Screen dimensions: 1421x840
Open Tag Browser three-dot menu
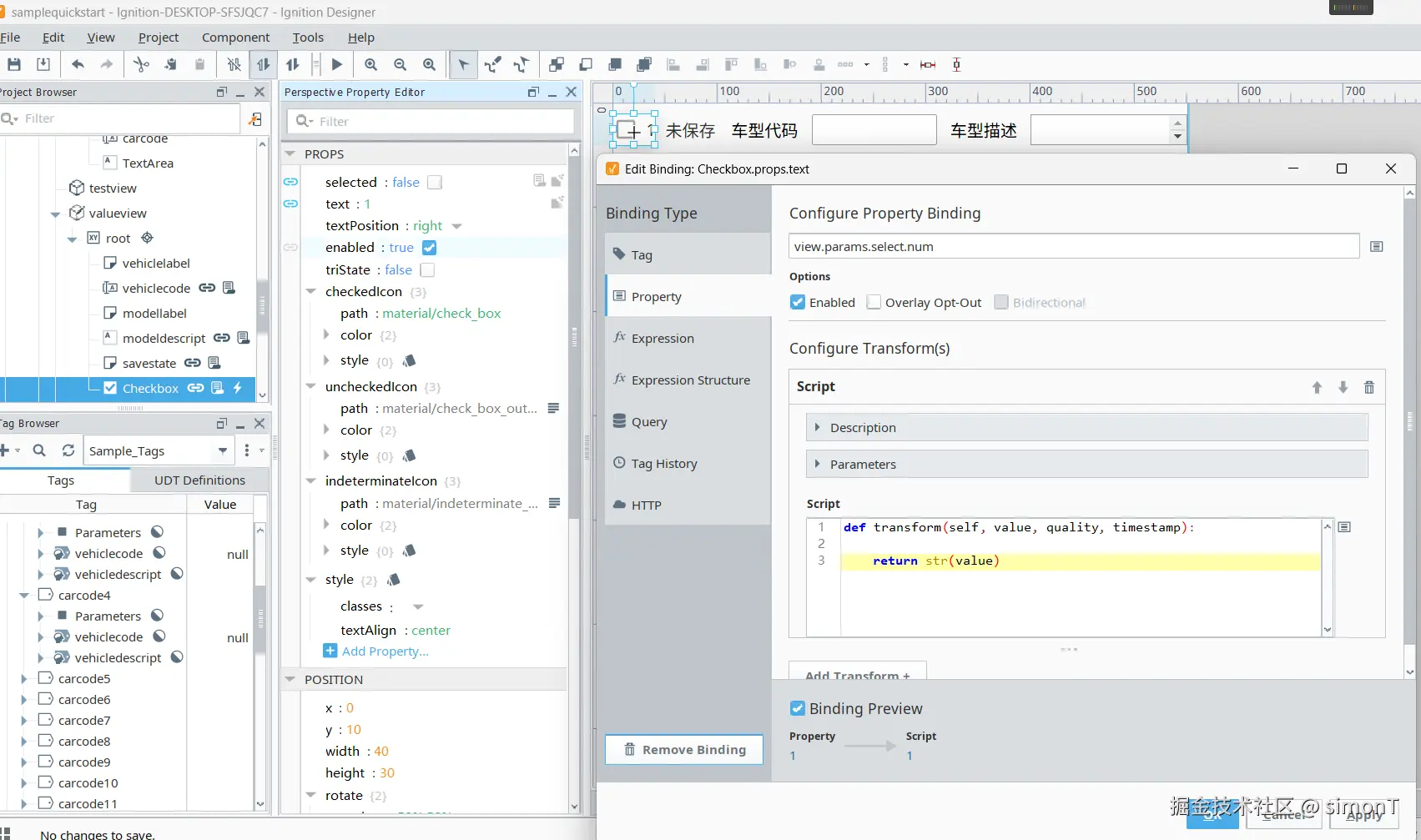[x=246, y=450]
